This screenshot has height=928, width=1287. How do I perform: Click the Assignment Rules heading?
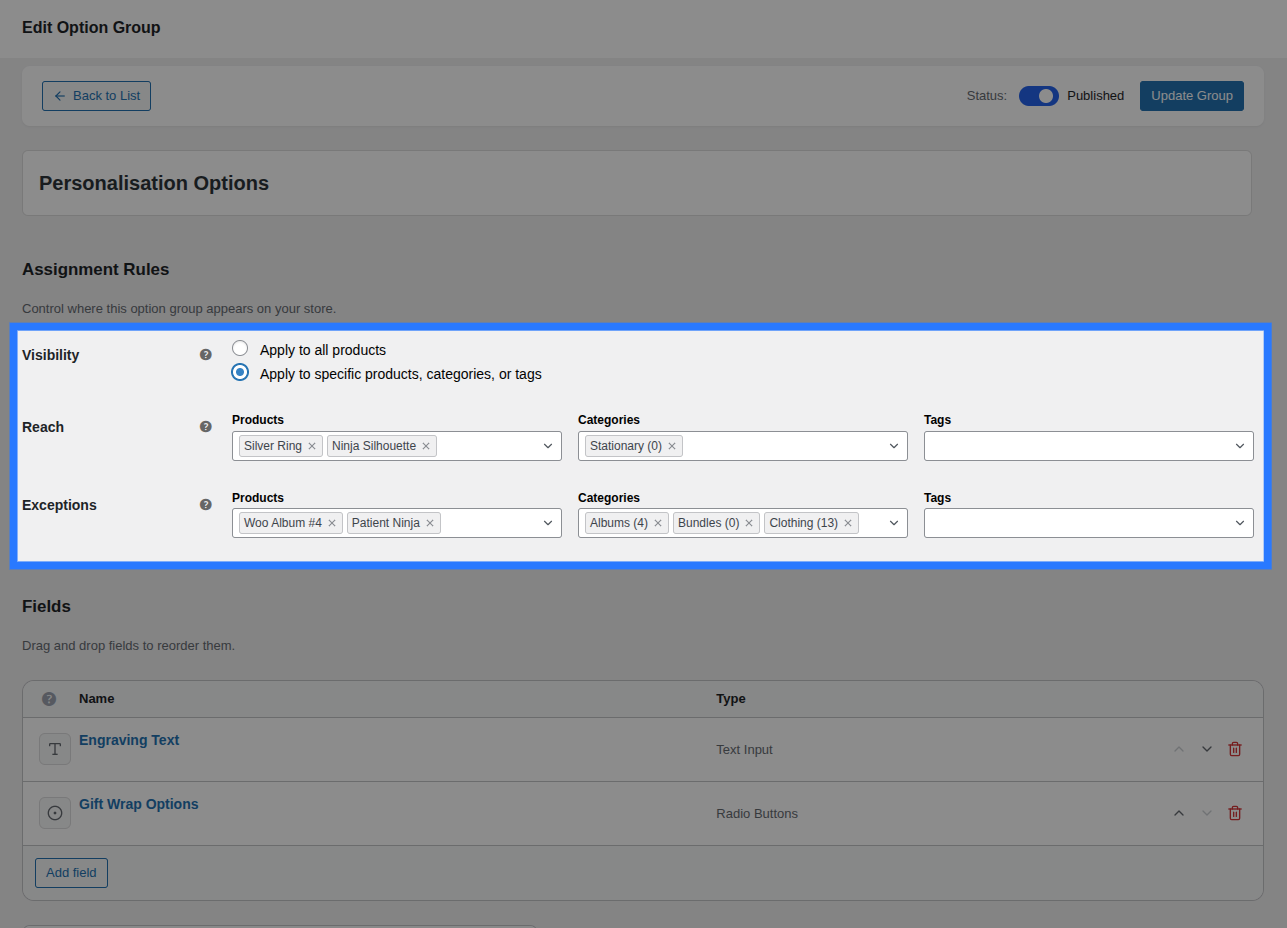pos(96,270)
